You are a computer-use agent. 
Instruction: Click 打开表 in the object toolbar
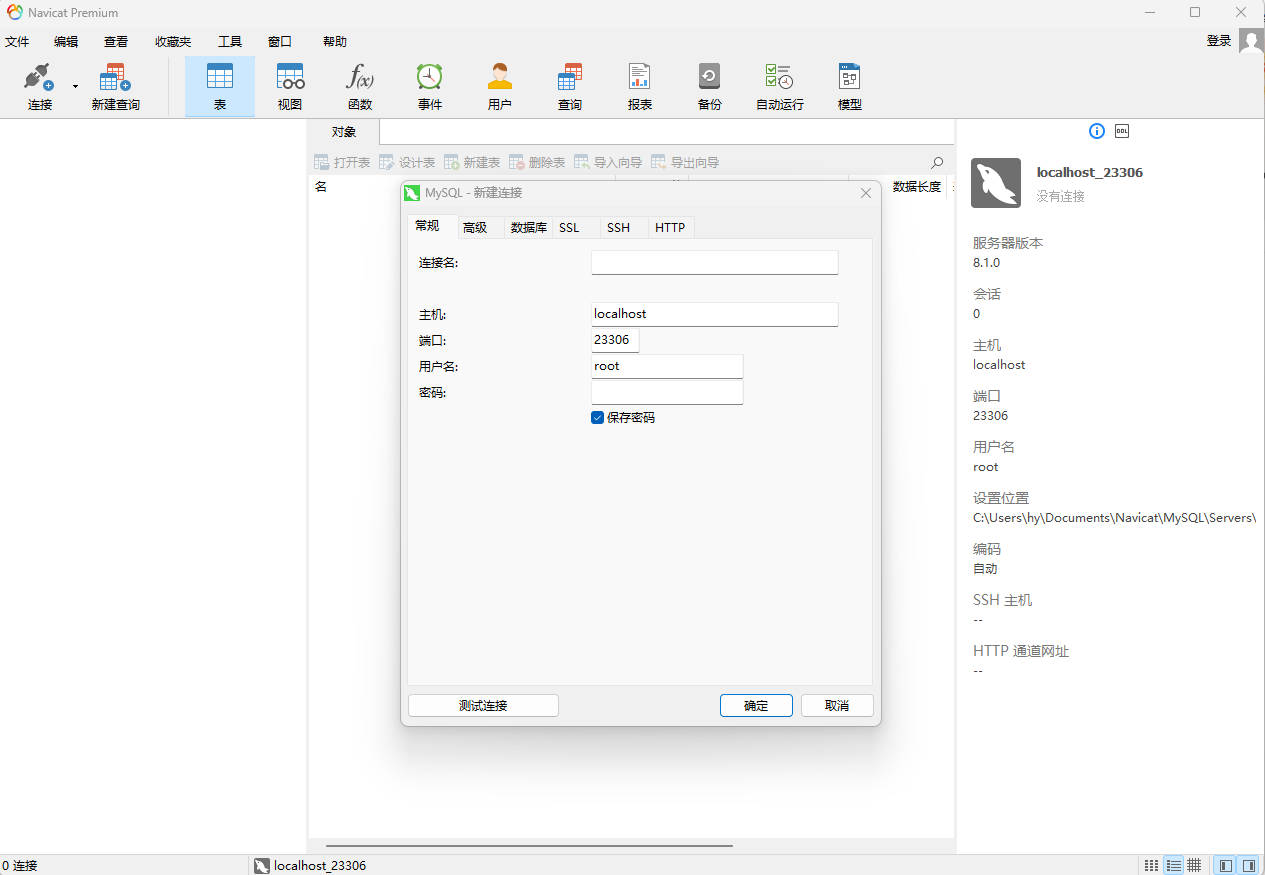coord(342,162)
